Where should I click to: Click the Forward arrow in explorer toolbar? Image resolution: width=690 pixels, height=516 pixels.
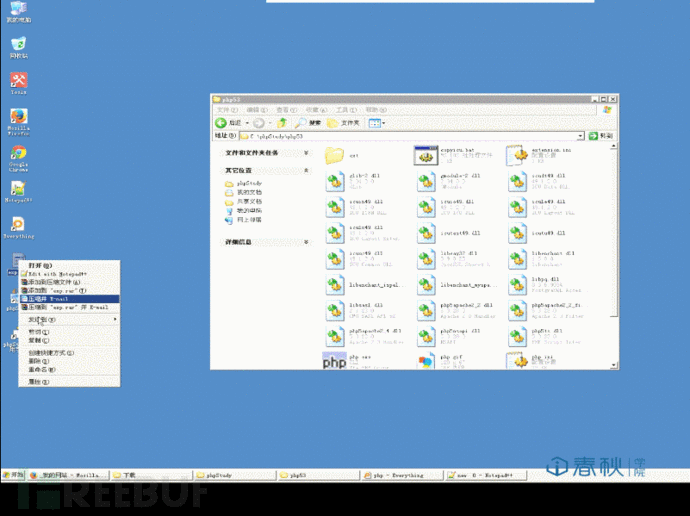pos(259,123)
